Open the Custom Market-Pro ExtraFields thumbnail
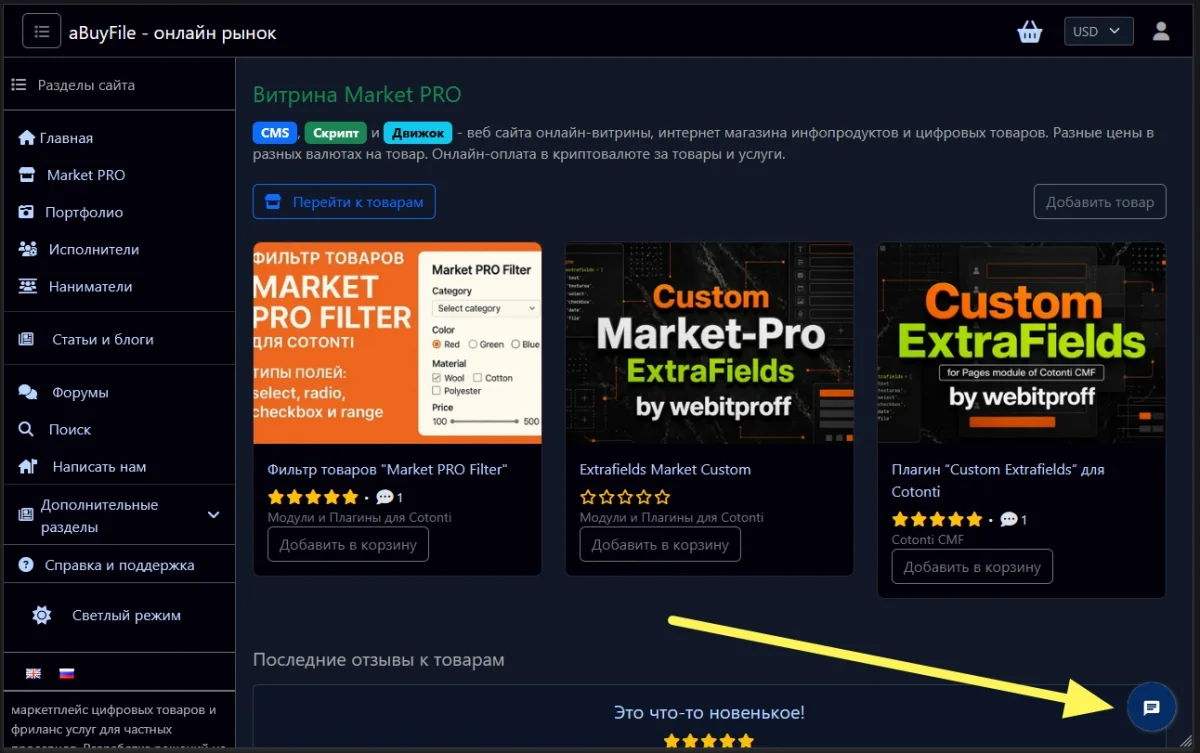The height and width of the screenshot is (753, 1200). 709,343
